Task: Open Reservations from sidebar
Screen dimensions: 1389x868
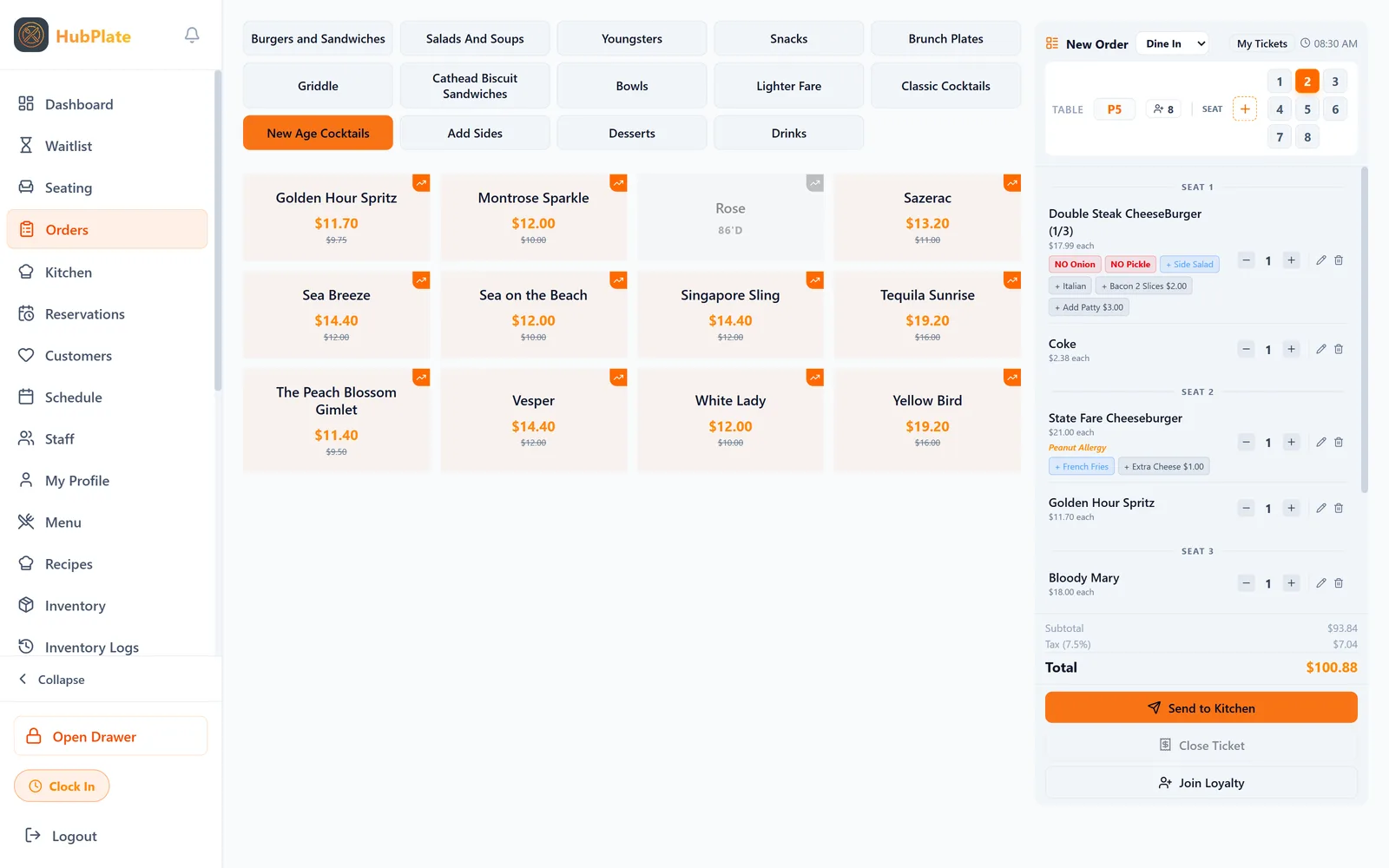Action: [107, 313]
